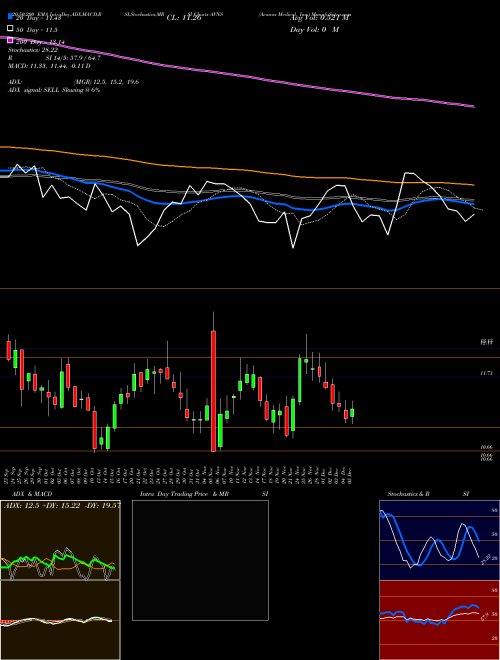Open the empty Intra Day Trading Price panel

click(x=200, y=560)
